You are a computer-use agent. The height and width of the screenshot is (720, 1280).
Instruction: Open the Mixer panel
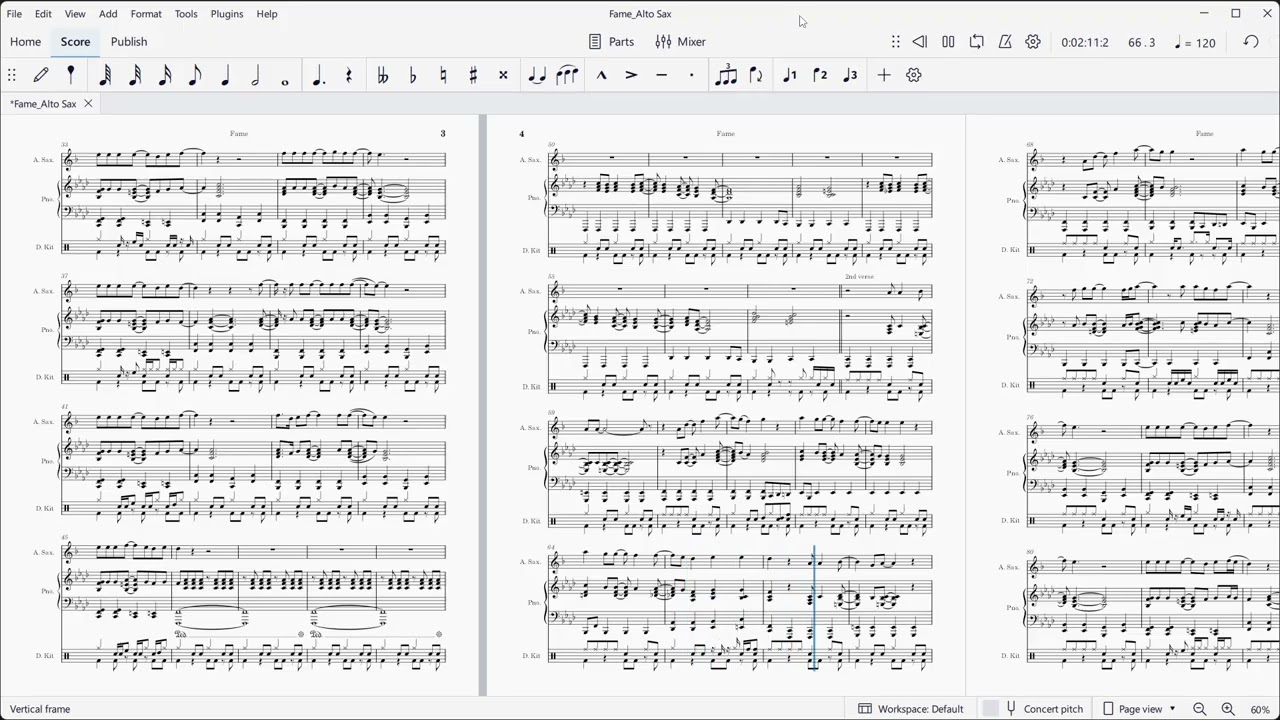pos(681,42)
